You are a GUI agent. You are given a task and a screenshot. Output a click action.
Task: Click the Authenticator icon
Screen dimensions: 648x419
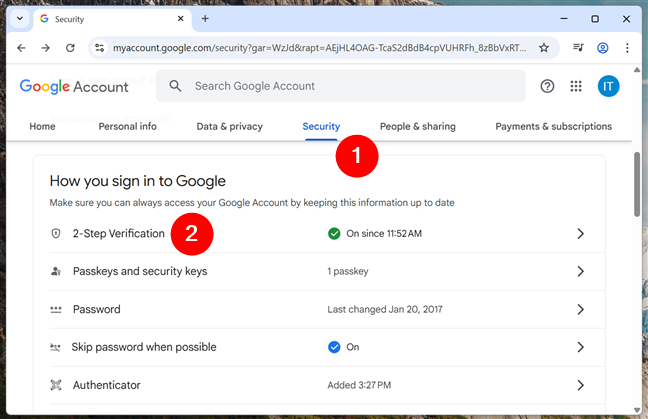[x=56, y=385]
